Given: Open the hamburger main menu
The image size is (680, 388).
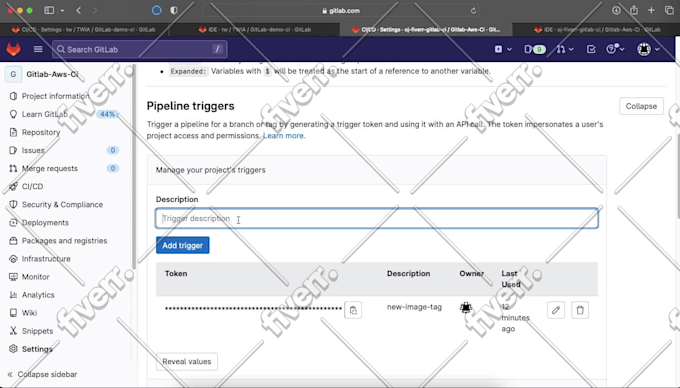Looking at the screenshot, I should (x=38, y=49).
